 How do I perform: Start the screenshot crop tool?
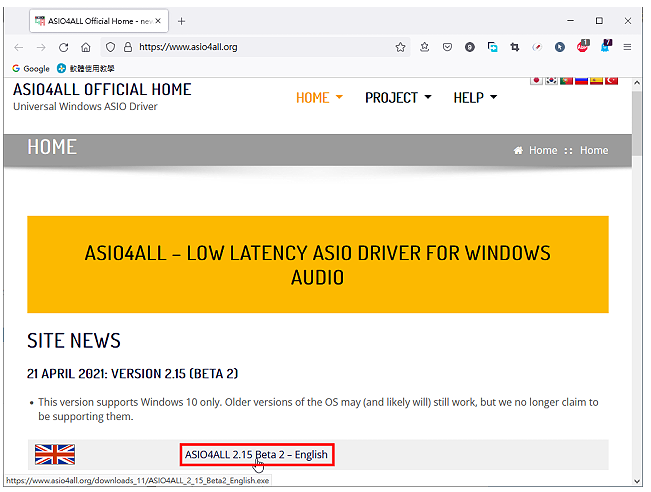click(x=515, y=47)
